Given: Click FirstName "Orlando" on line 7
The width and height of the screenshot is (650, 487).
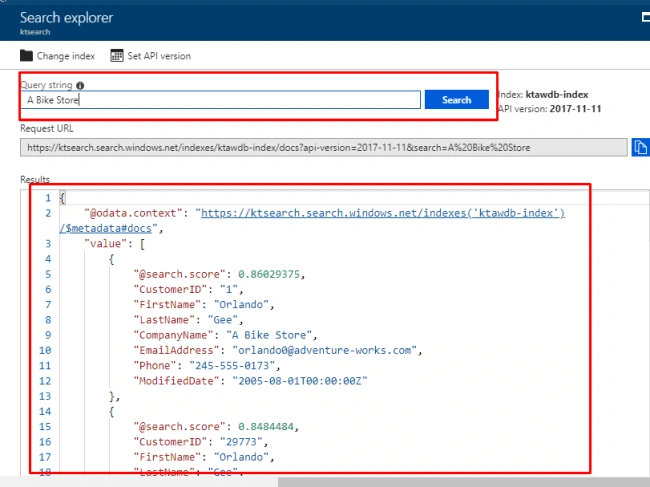Looking at the screenshot, I should 241,305.
